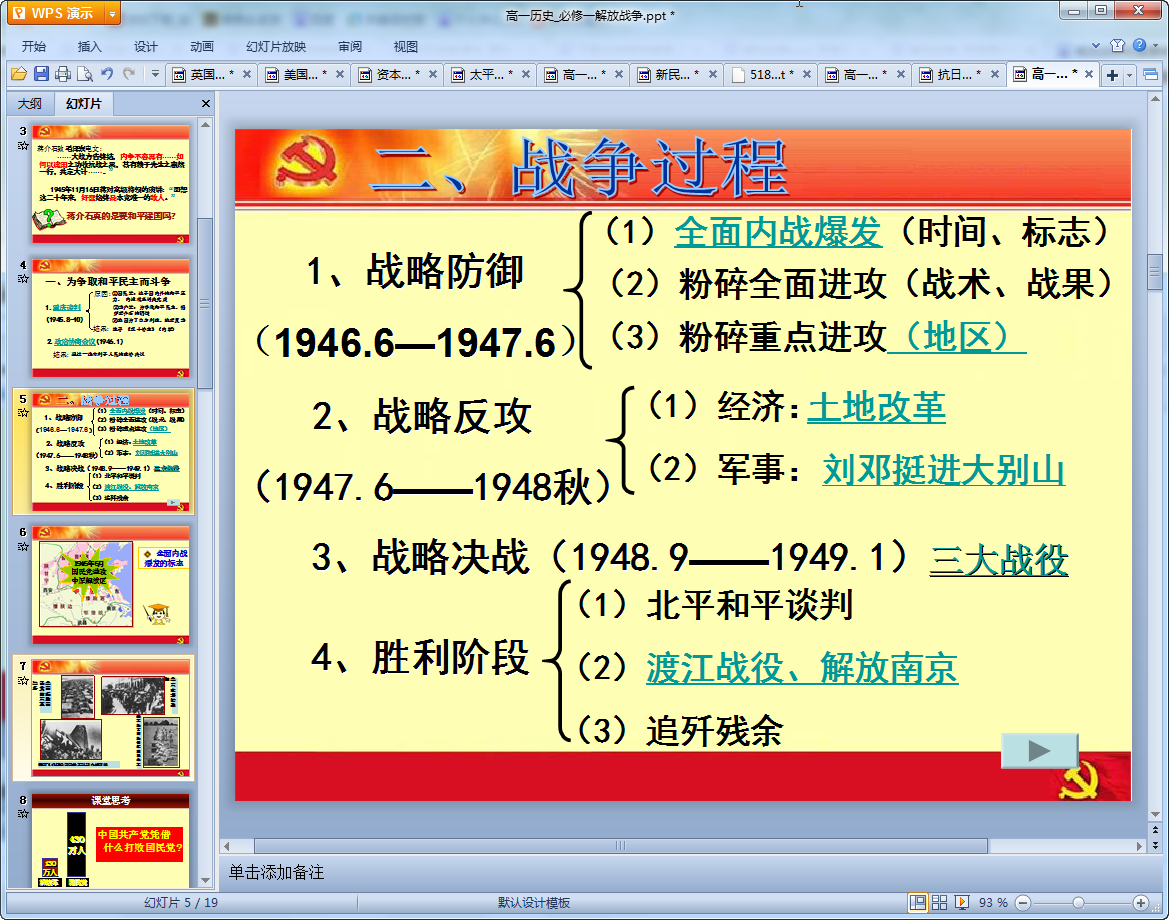Follow the 全面内战爆发 hyperlink
The height and width of the screenshot is (920, 1169).
[778, 232]
